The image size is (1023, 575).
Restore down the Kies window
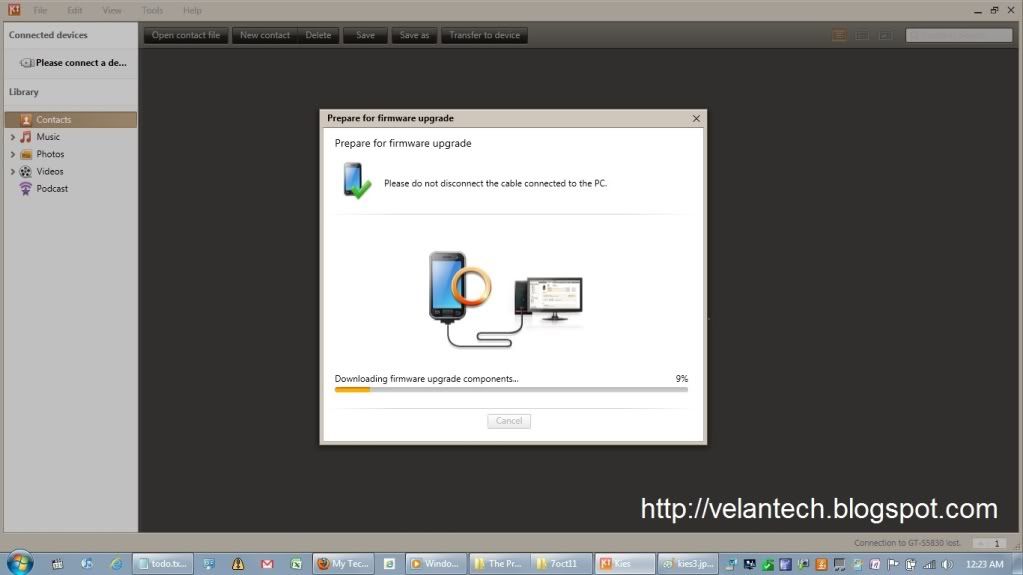(x=994, y=10)
